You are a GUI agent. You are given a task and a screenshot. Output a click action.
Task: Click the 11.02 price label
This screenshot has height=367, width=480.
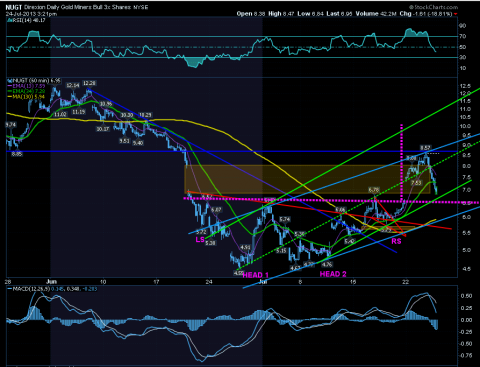click(60, 114)
